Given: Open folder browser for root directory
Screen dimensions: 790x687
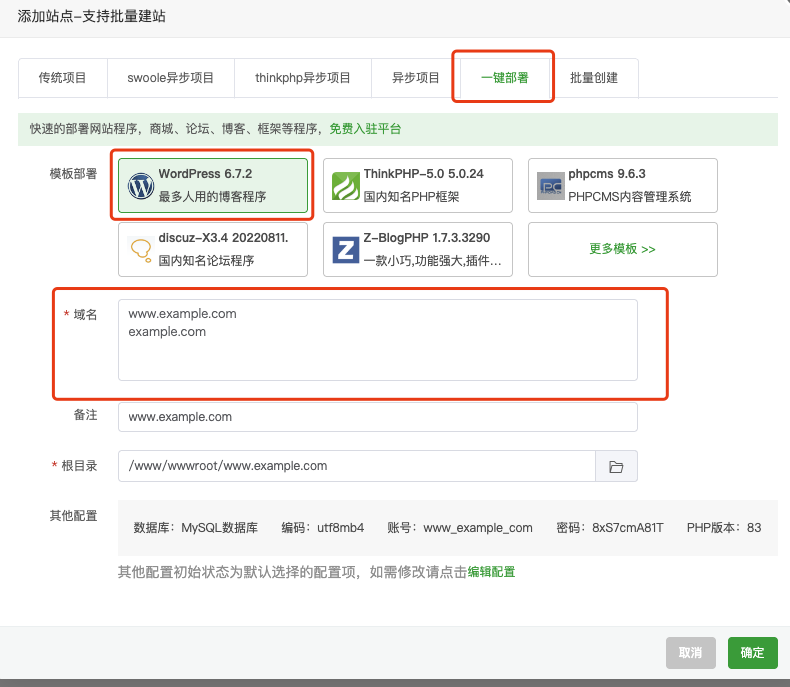Looking at the screenshot, I should point(616,466).
